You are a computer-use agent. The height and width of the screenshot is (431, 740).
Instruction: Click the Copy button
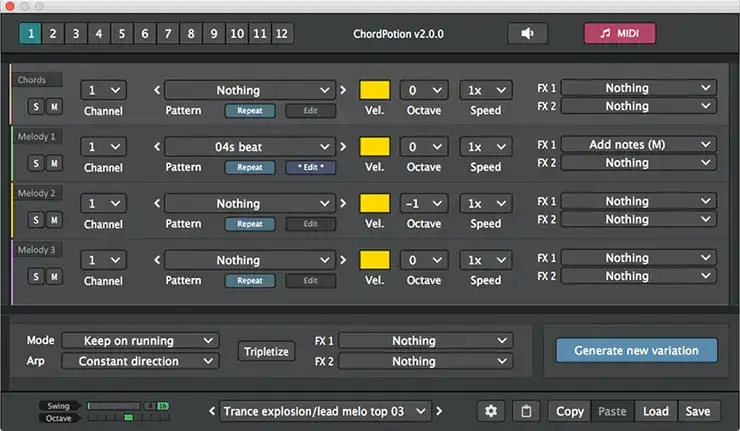(x=570, y=411)
